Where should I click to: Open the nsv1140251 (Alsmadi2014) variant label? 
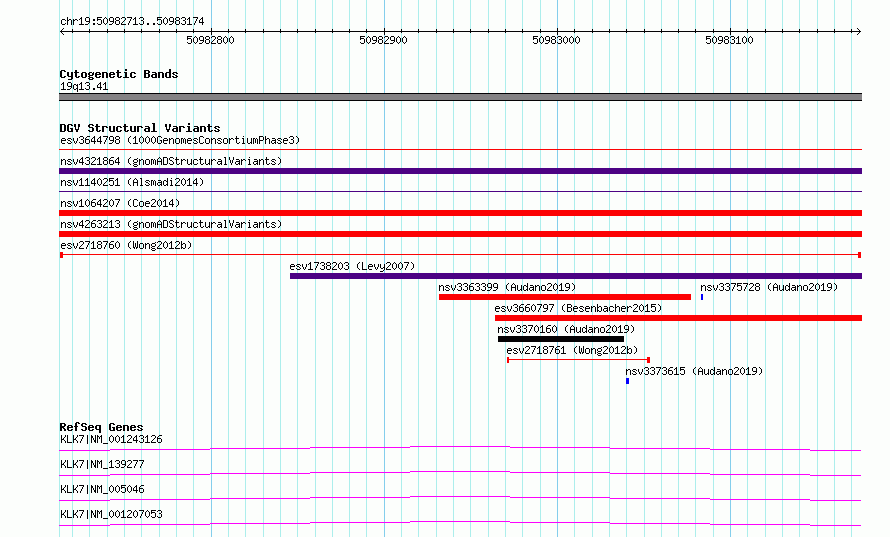pyautogui.click(x=132, y=182)
